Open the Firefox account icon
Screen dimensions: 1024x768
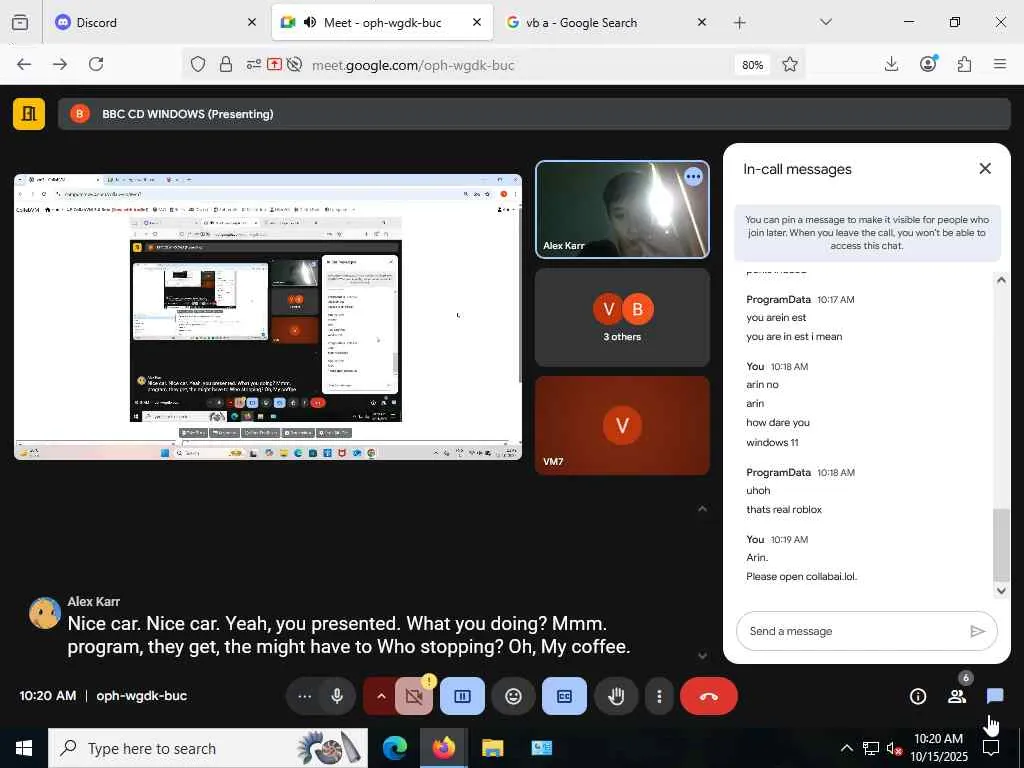point(928,64)
